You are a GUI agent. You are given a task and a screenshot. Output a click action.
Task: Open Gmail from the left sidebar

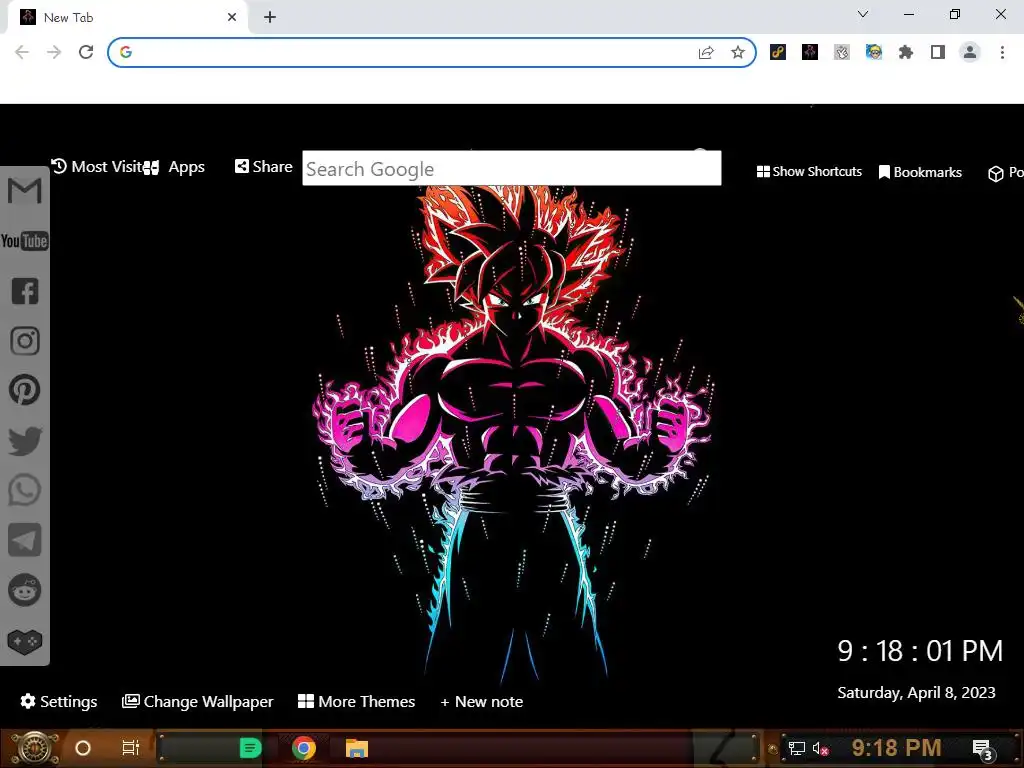pyautogui.click(x=25, y=191)
